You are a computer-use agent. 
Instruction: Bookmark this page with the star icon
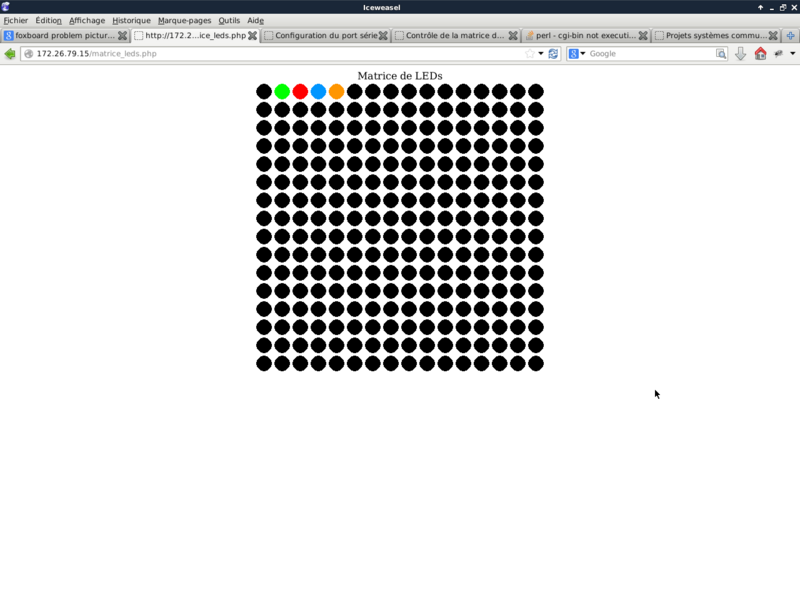tap(530, 54)
